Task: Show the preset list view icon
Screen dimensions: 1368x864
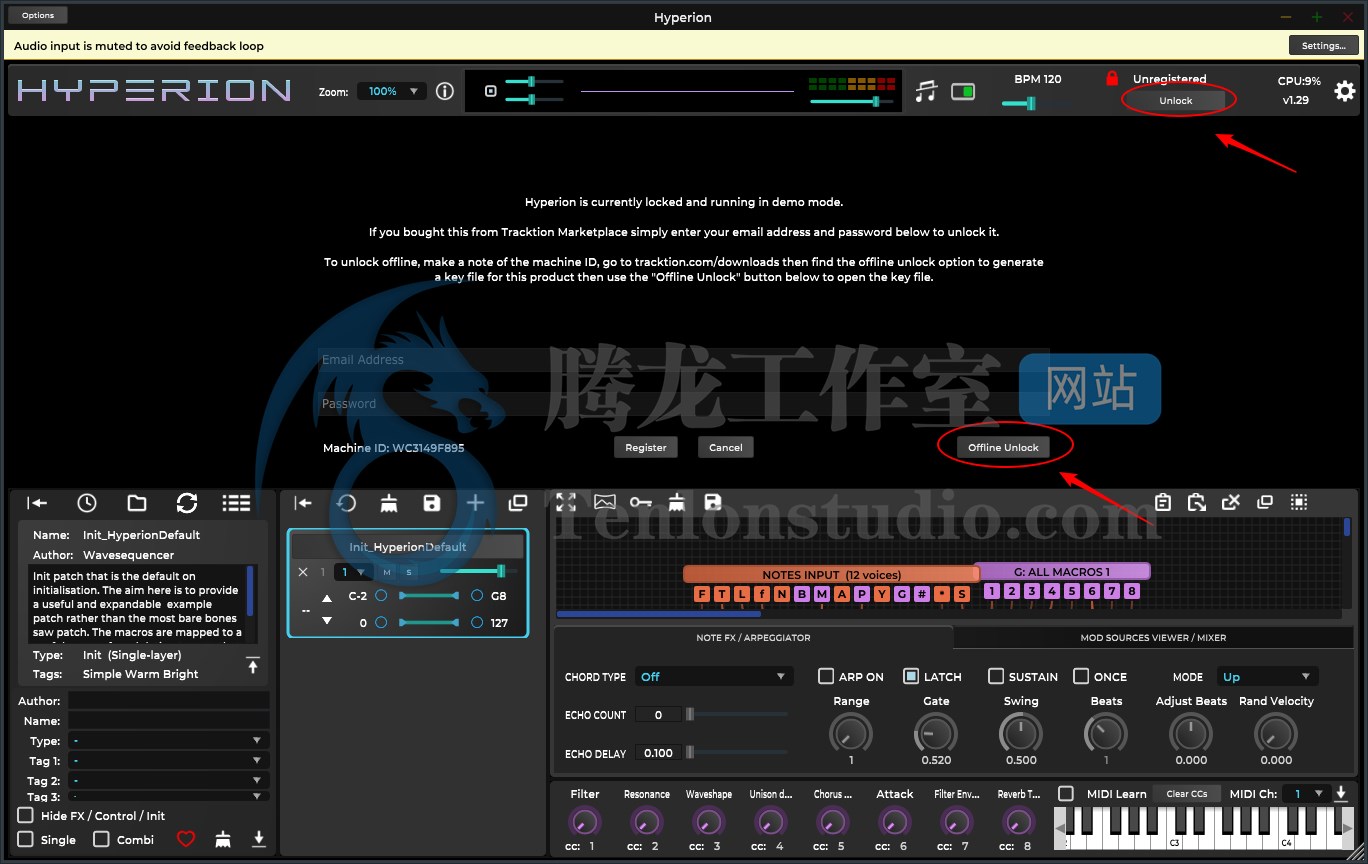Action: coord(236,503)
